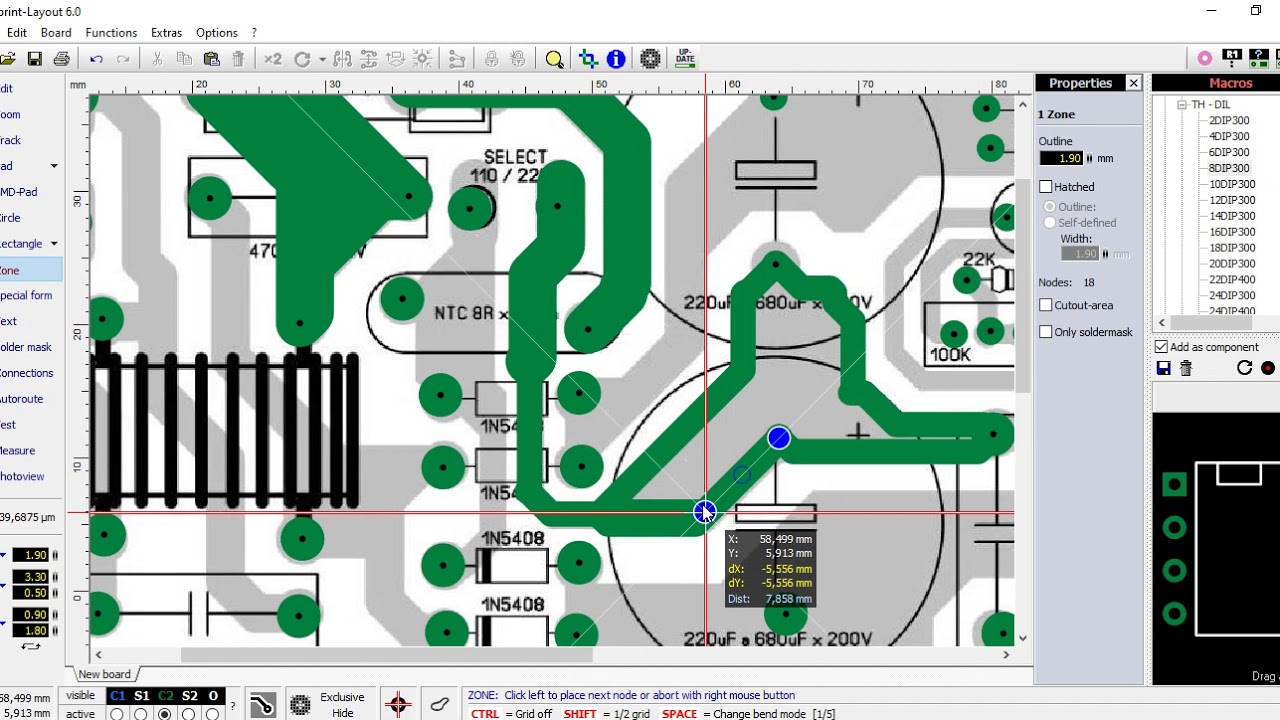Open the blue info icon
Screen dimensions: 1280x720
pos(616,59)
